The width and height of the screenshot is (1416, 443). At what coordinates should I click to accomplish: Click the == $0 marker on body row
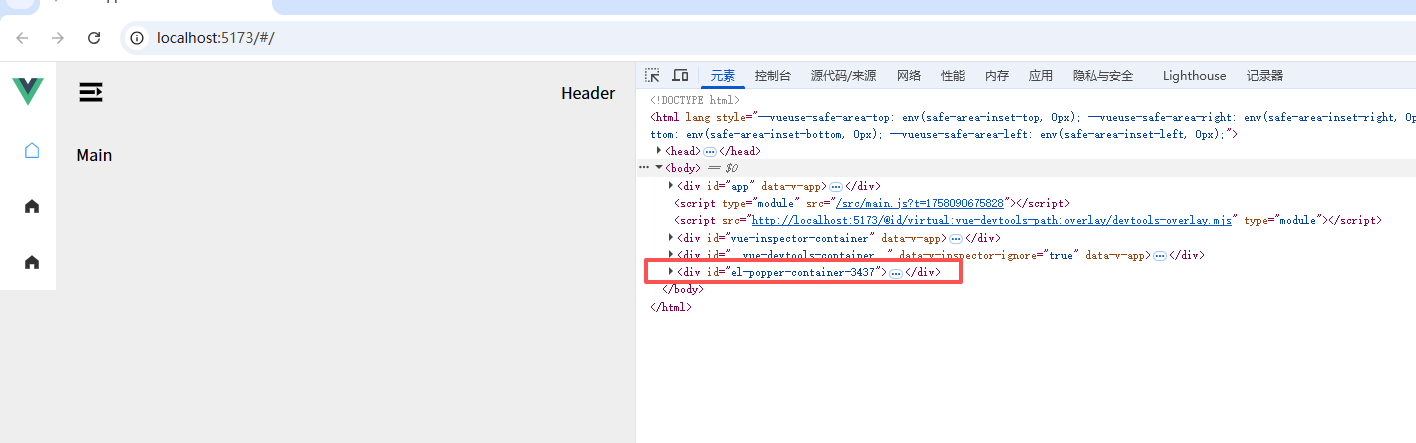tap(724, 168)
